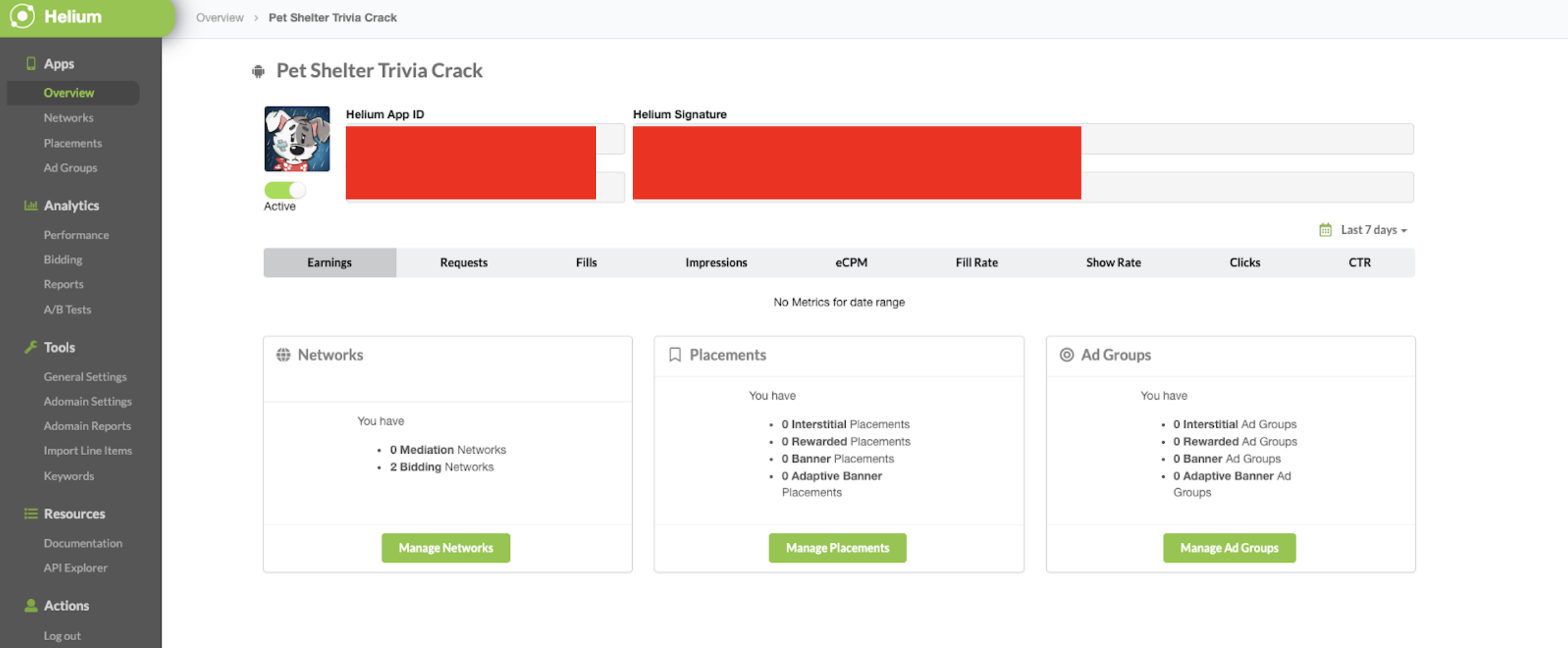The image size is (1568, 648).
Task: Click 'No Metrics for date range' message
Action: tap(839, 302)
